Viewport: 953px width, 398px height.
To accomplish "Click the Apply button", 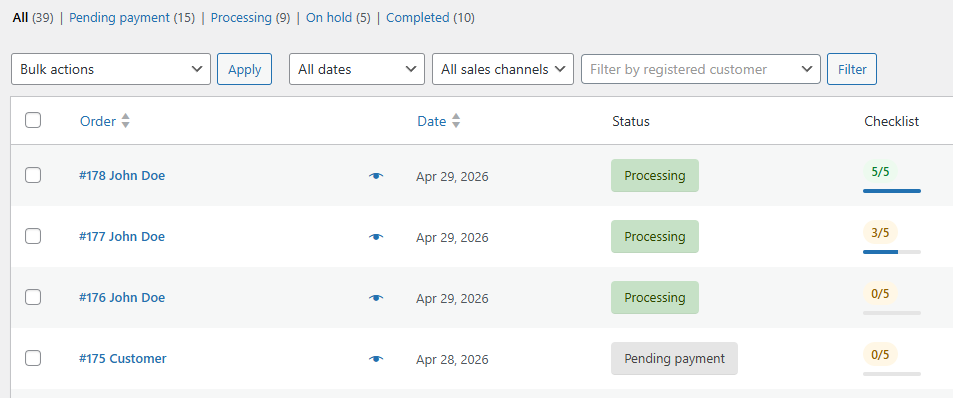I will click(x=244, y=69).
